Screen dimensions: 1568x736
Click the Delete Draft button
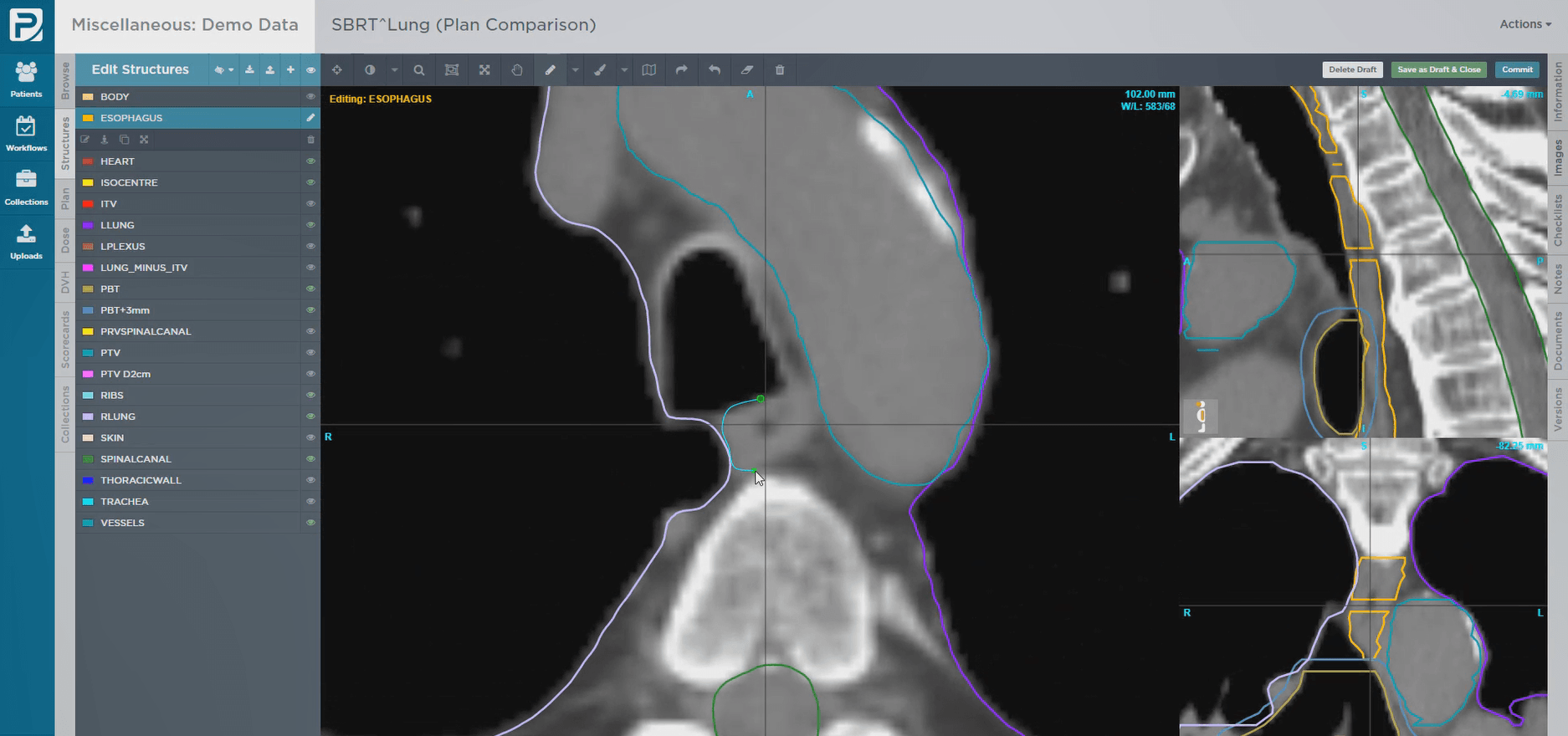click(1353, 69)
